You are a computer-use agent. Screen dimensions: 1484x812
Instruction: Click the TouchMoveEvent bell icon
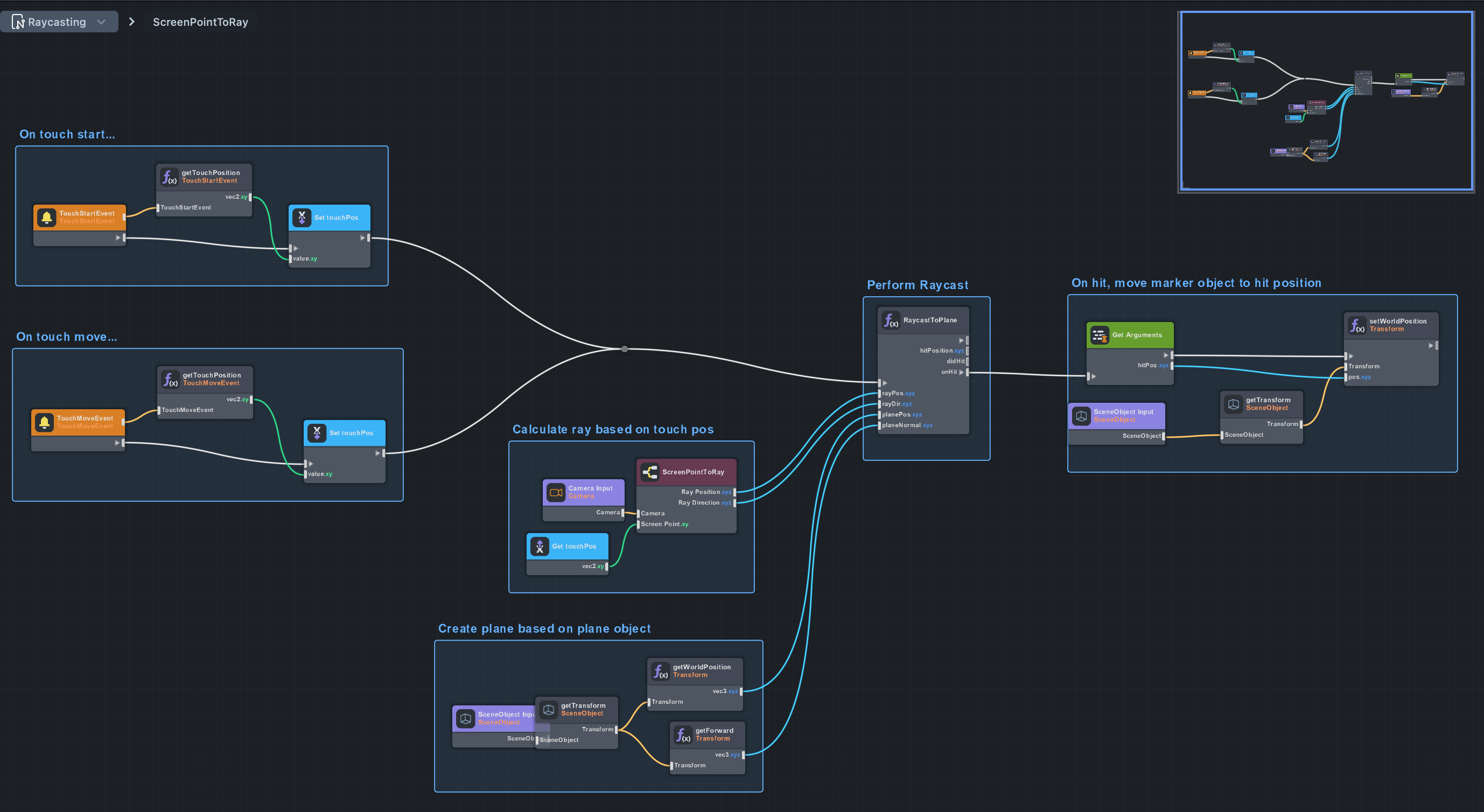point(44,422)
